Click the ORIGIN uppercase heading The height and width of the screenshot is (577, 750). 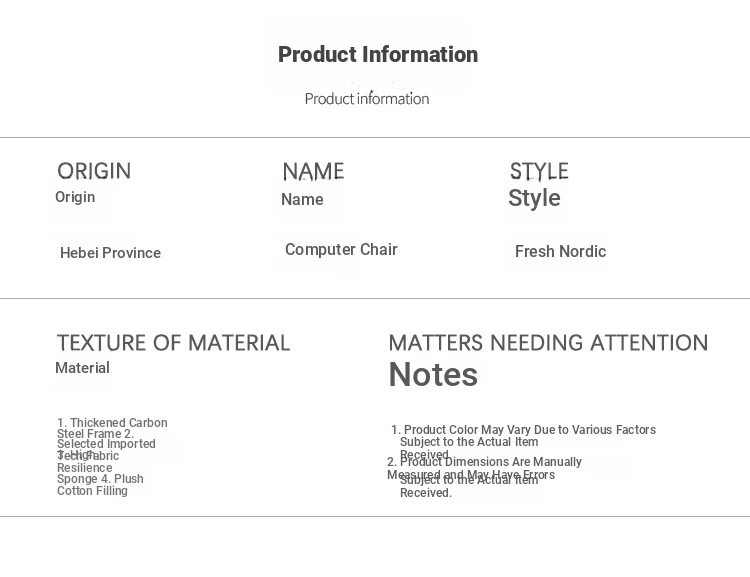[94, 171]
